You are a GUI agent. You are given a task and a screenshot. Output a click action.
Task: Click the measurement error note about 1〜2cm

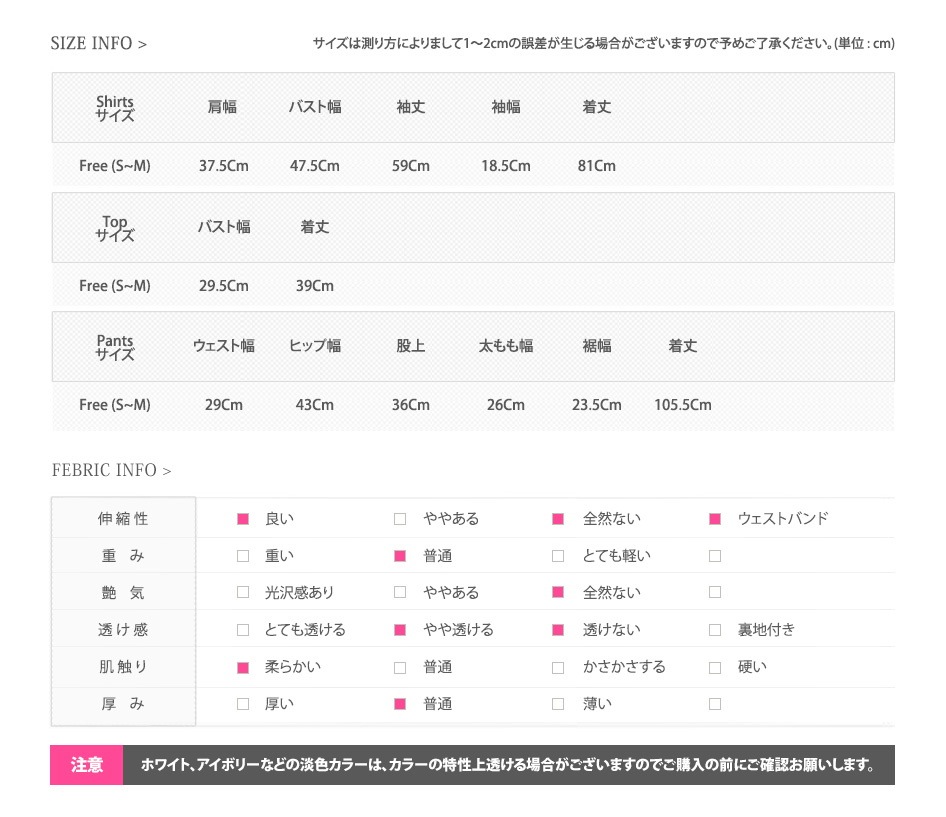coord(603,43)
